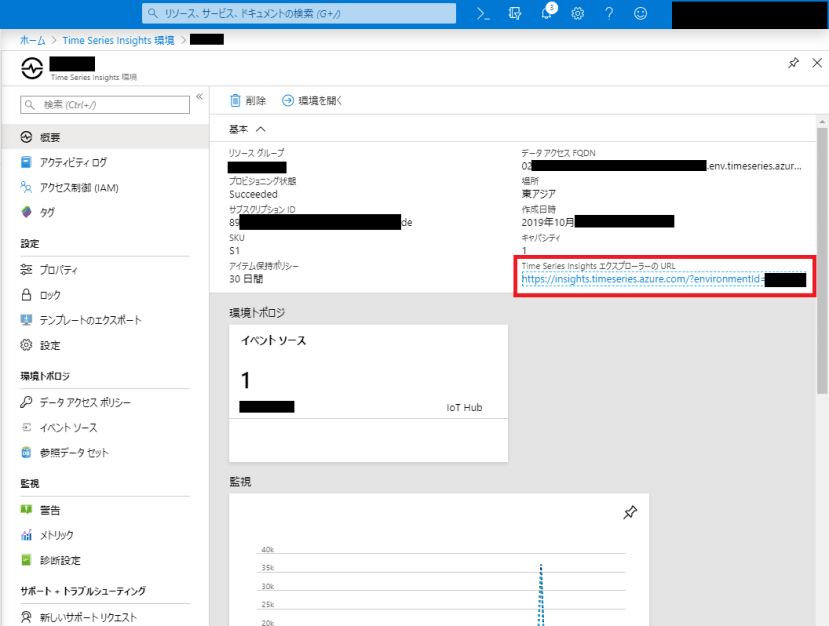Open the redacted resource group link
829x626 pixels.
click(257, 168)
